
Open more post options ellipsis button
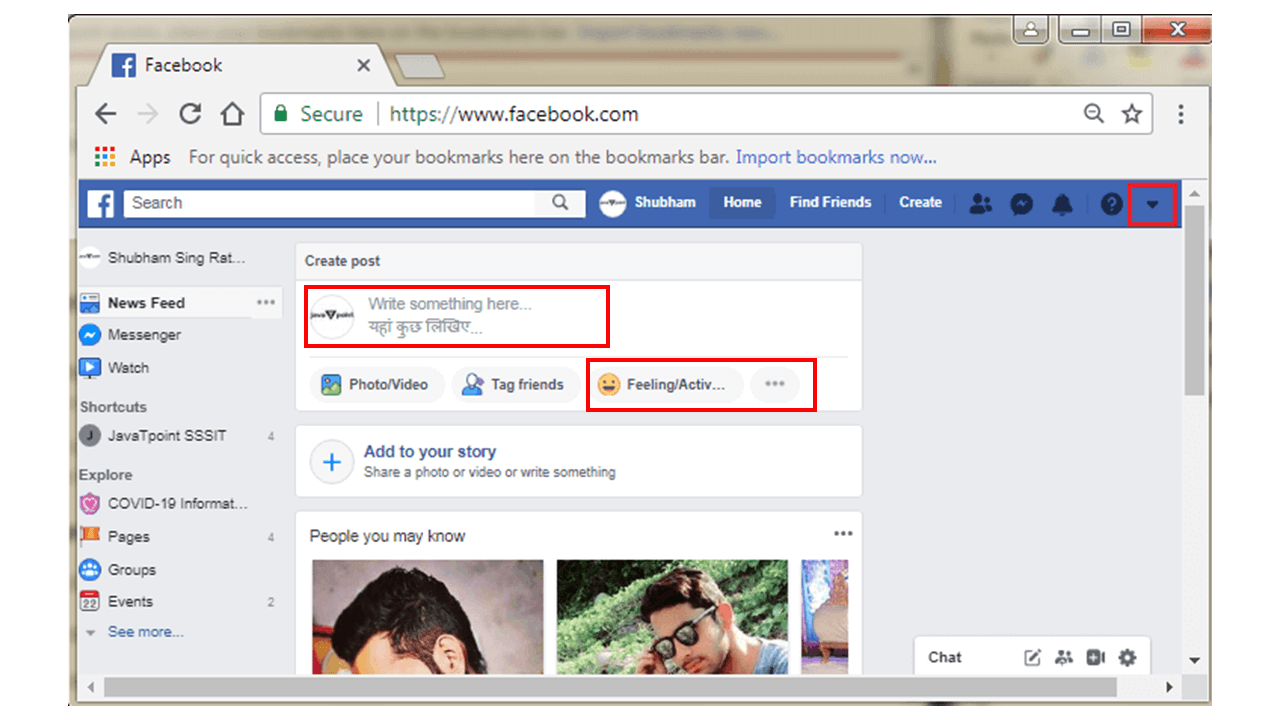click(x=775, y=384)
